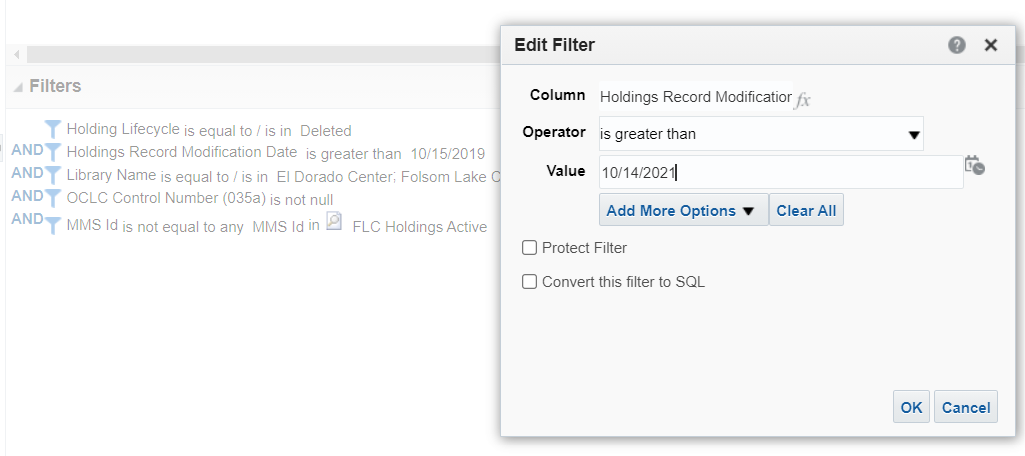Open the fx edit formula icon

click(803, 99)
